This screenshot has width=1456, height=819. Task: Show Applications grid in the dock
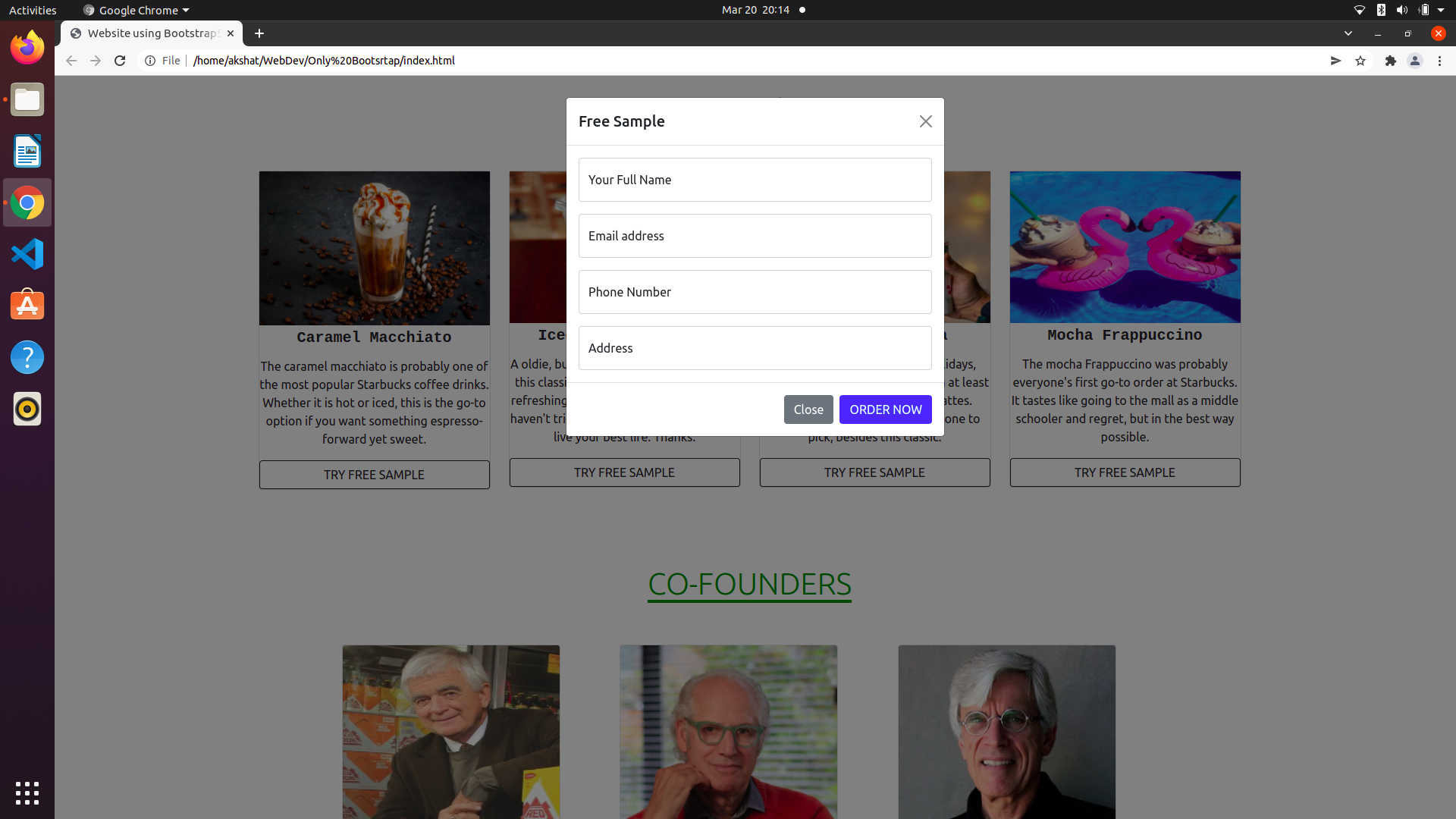tap(27, 793)
